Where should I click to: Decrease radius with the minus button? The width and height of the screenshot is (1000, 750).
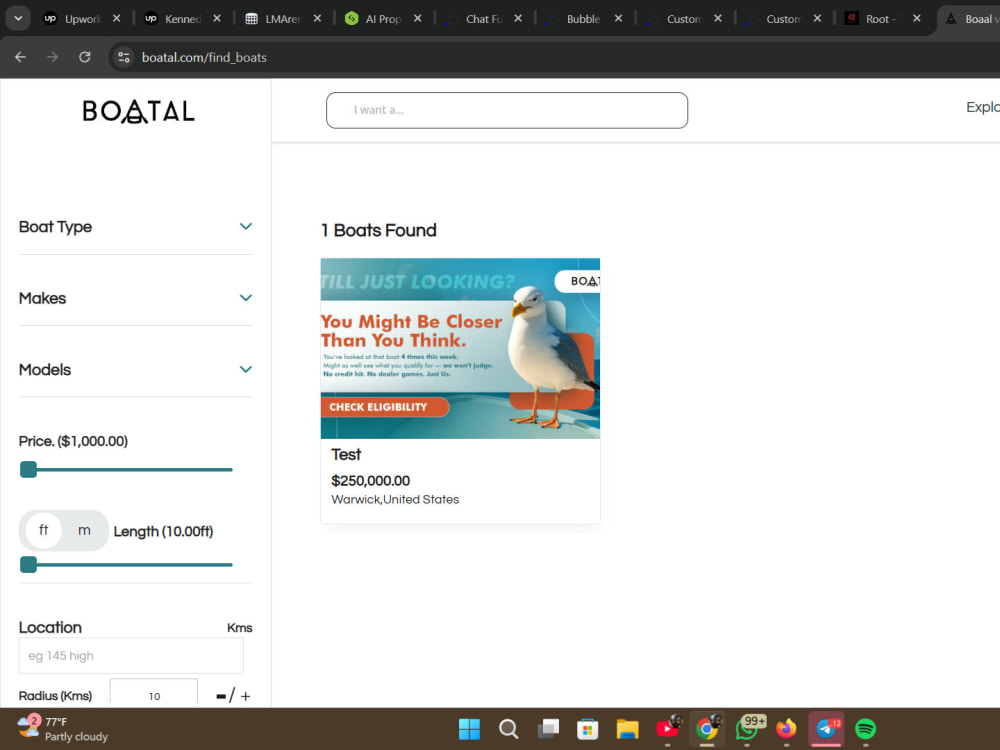pos(221,696)
